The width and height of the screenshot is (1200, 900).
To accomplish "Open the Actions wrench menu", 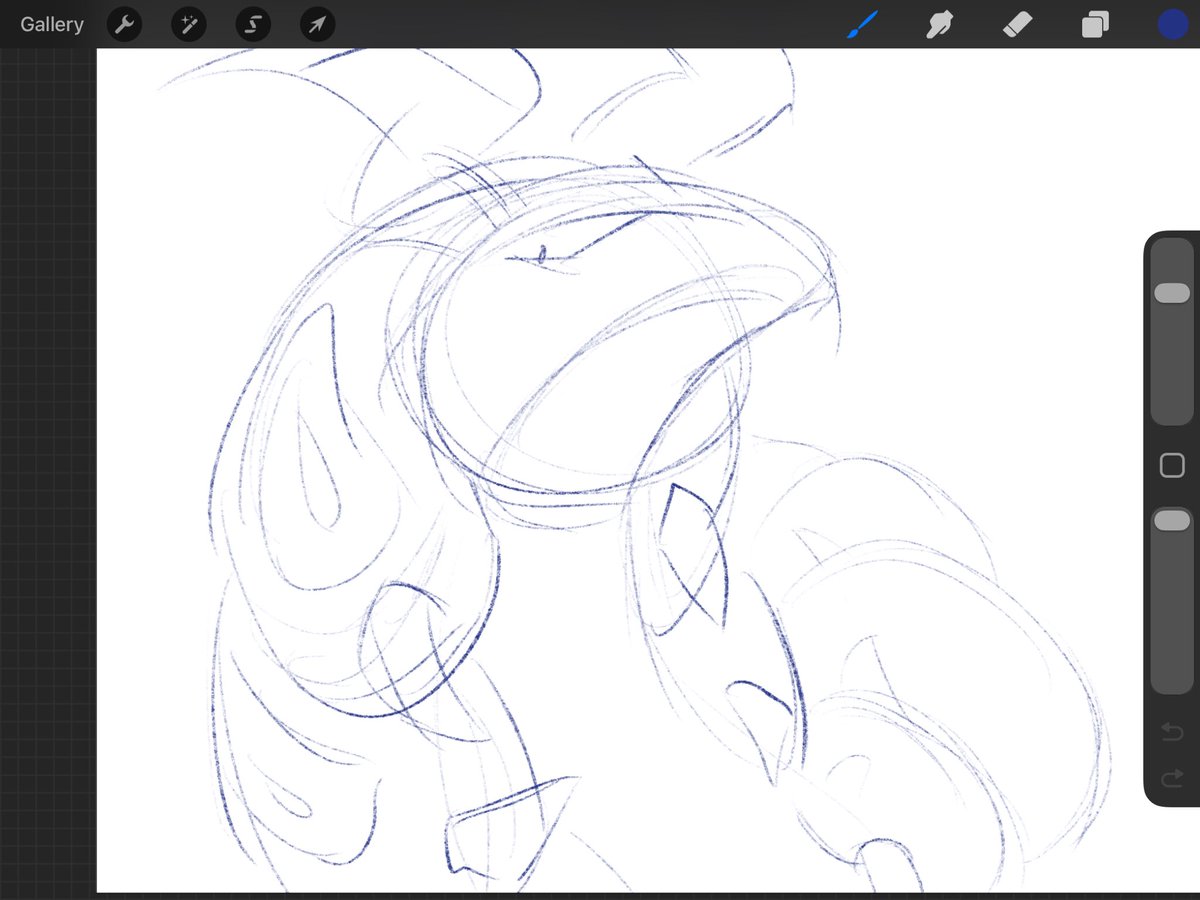I will [124, 24].
